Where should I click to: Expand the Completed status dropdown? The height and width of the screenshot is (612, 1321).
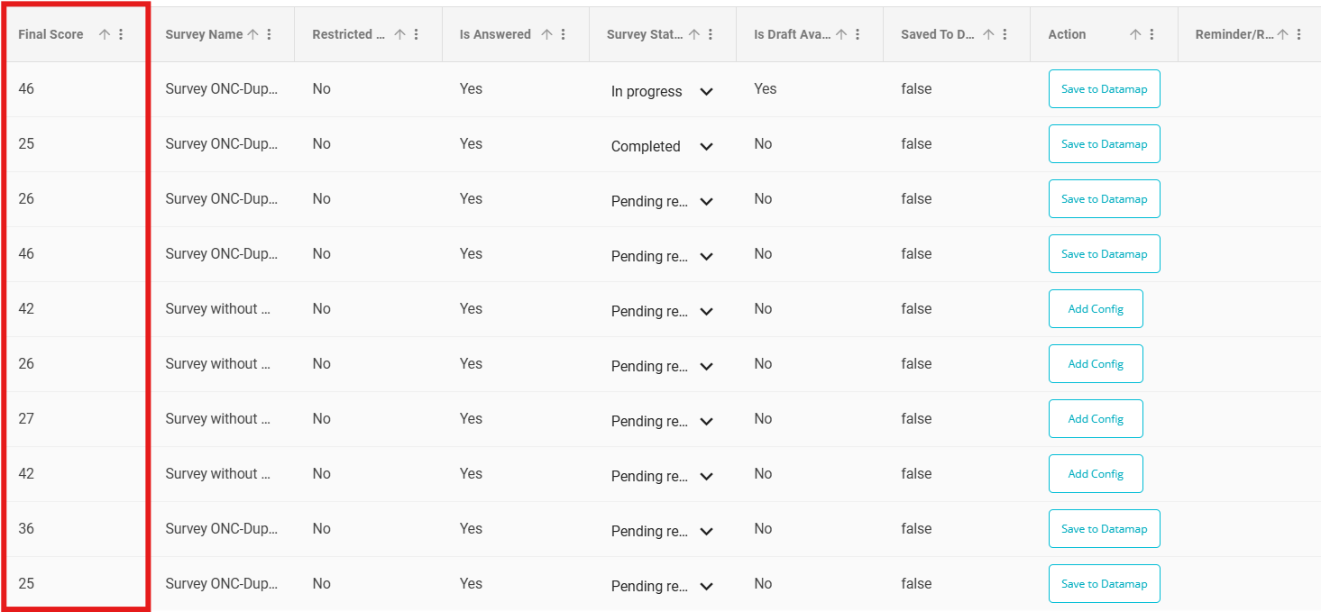tap(706, 146)
